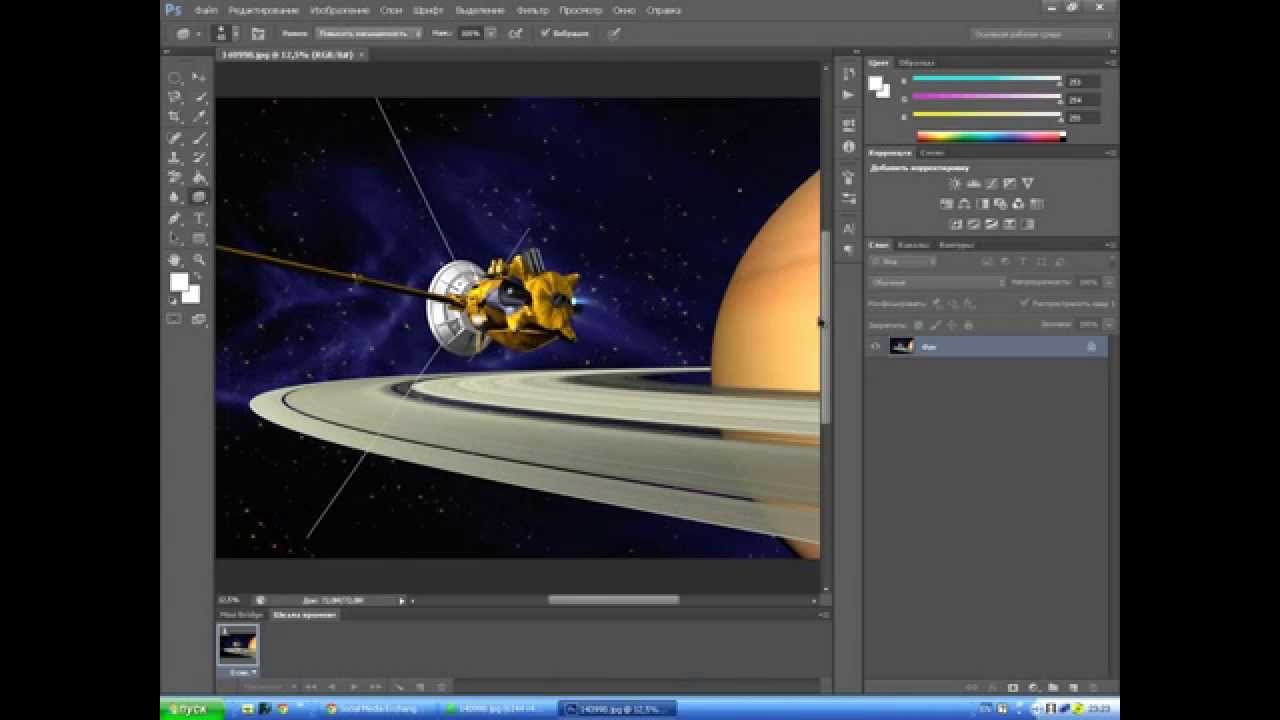Viewport: 1280px width, 720px height.
Task: Open the layer opacity dropdown arrow
Action: pos(1109,282)
